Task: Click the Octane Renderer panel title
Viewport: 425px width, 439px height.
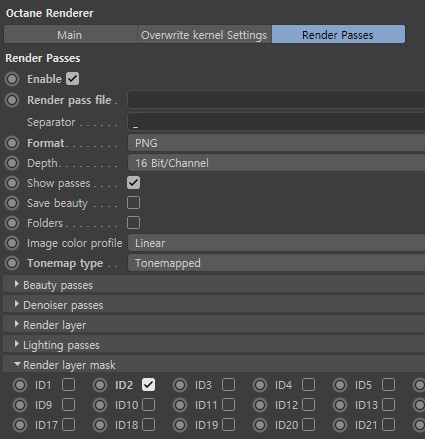Action: pos(50,13)
